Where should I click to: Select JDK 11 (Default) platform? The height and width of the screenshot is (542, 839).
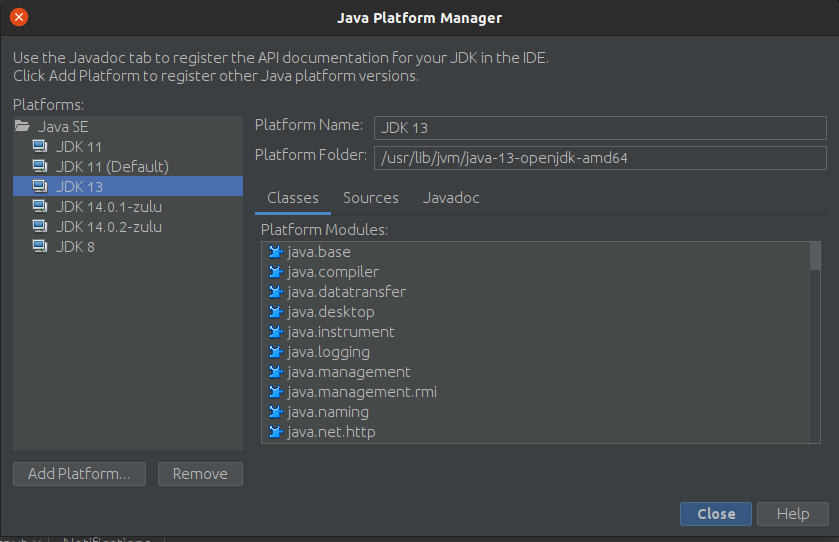(x=112, y=167)
